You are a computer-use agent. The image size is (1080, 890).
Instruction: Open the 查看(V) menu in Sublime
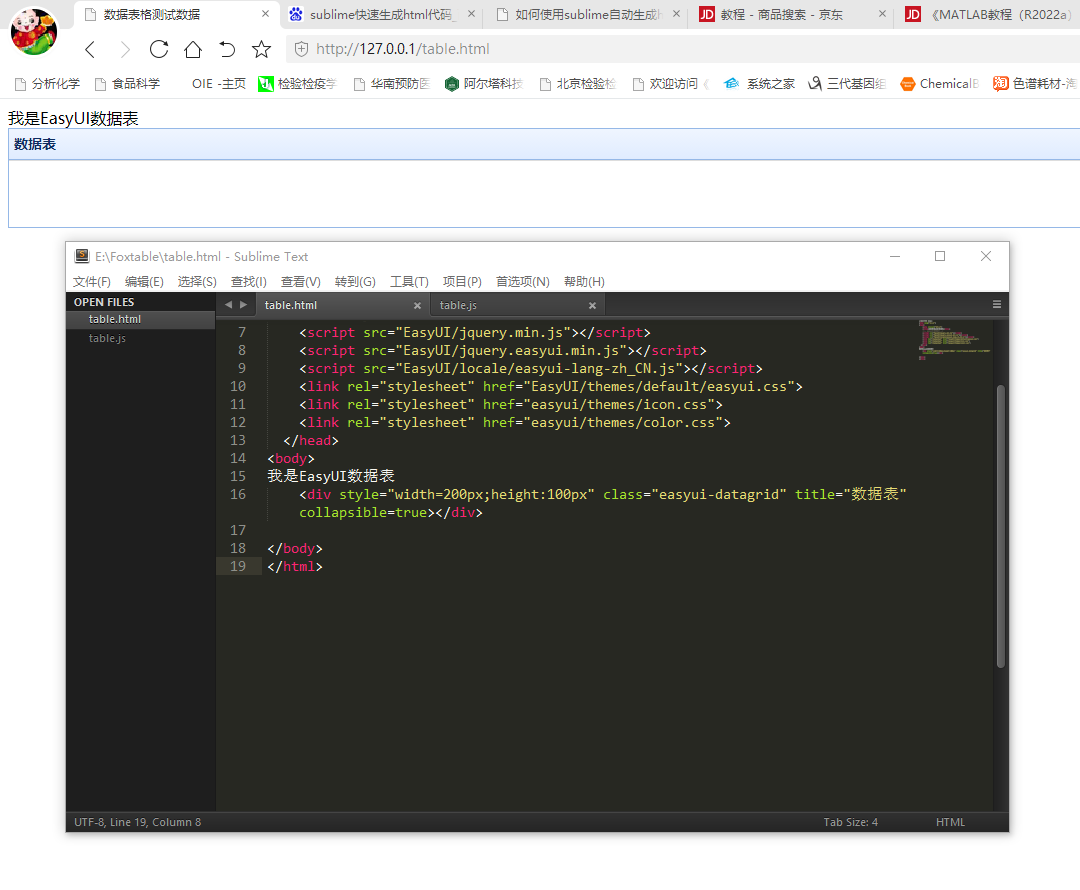[300, 282]
